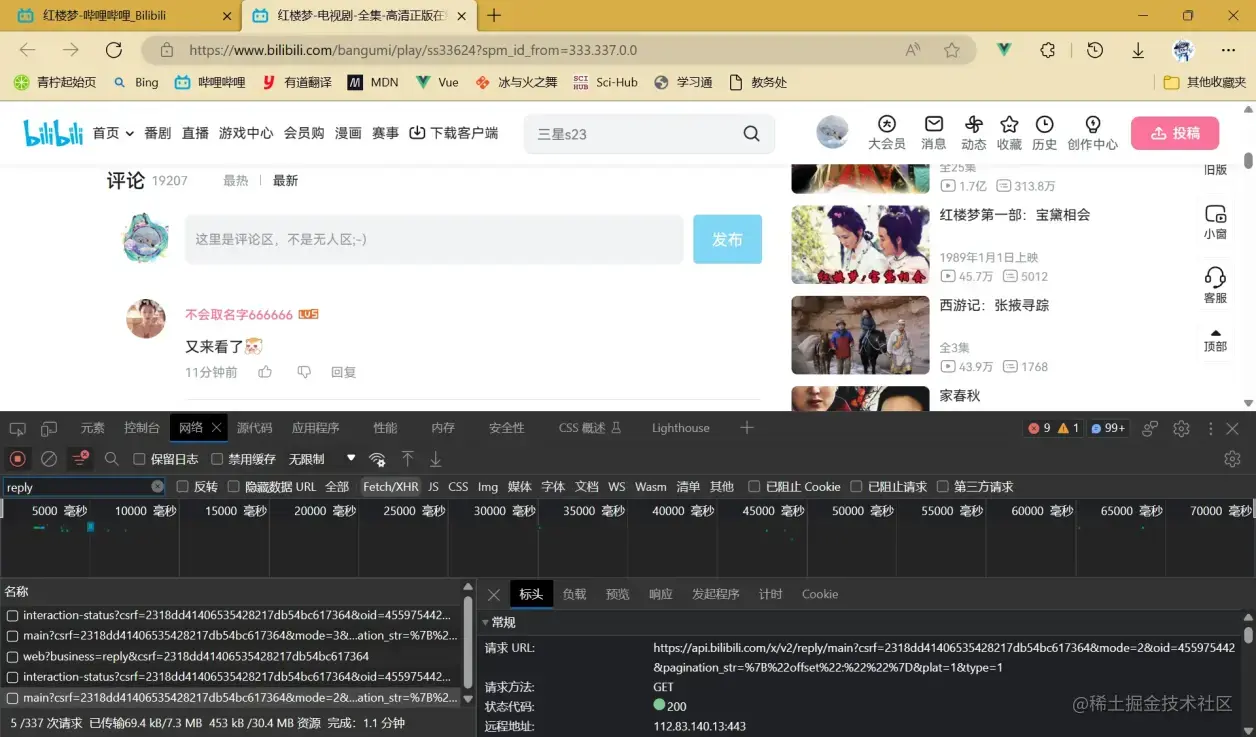The width and height of the screenshot is (1256, 737).
Task: Check 已阻止 Cookie checkbox
Action: 754,487
